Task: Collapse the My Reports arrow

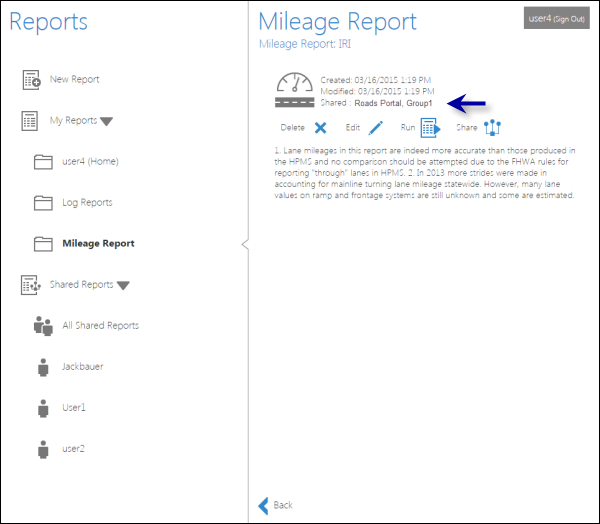Action: click(x=107, y=122)
